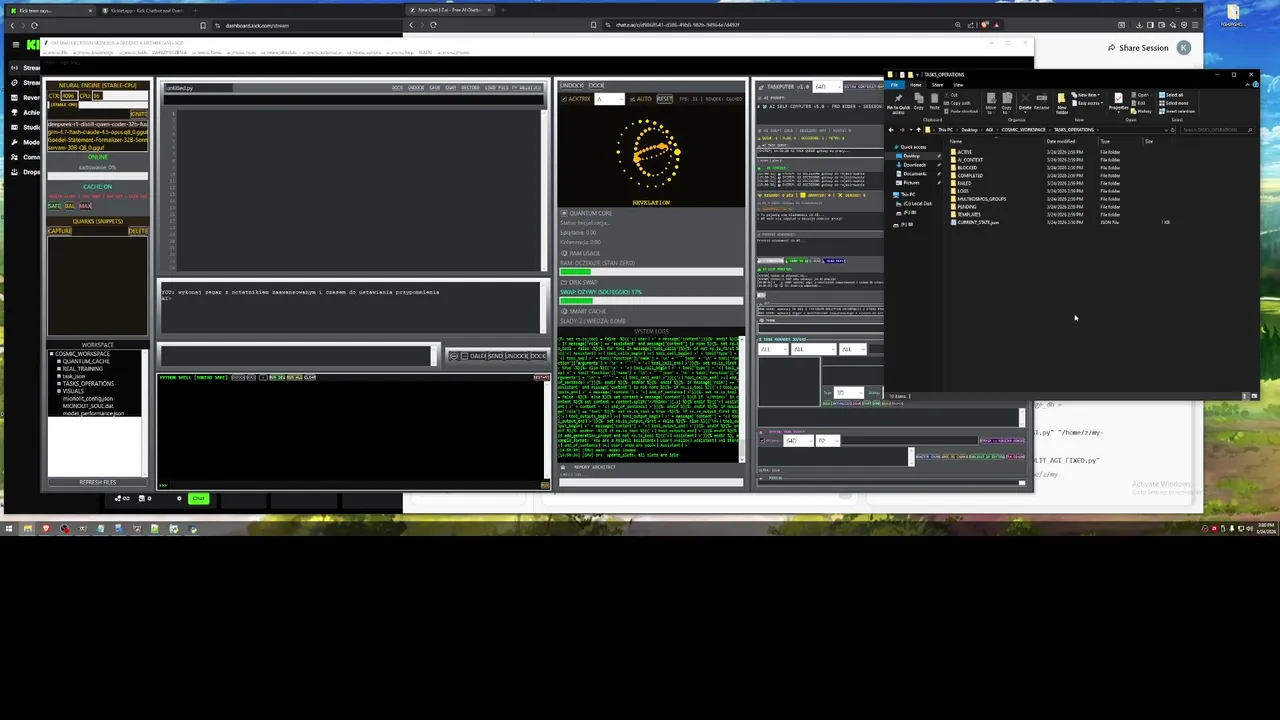Click the SMART CACHE section icon
The width and height of the screenshot is (1280, 720).
pos(564,311)
